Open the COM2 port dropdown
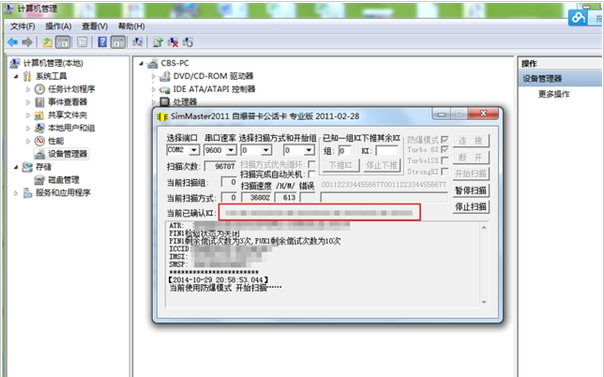This screenshot has width=604, height=377. tap(194, 150)
